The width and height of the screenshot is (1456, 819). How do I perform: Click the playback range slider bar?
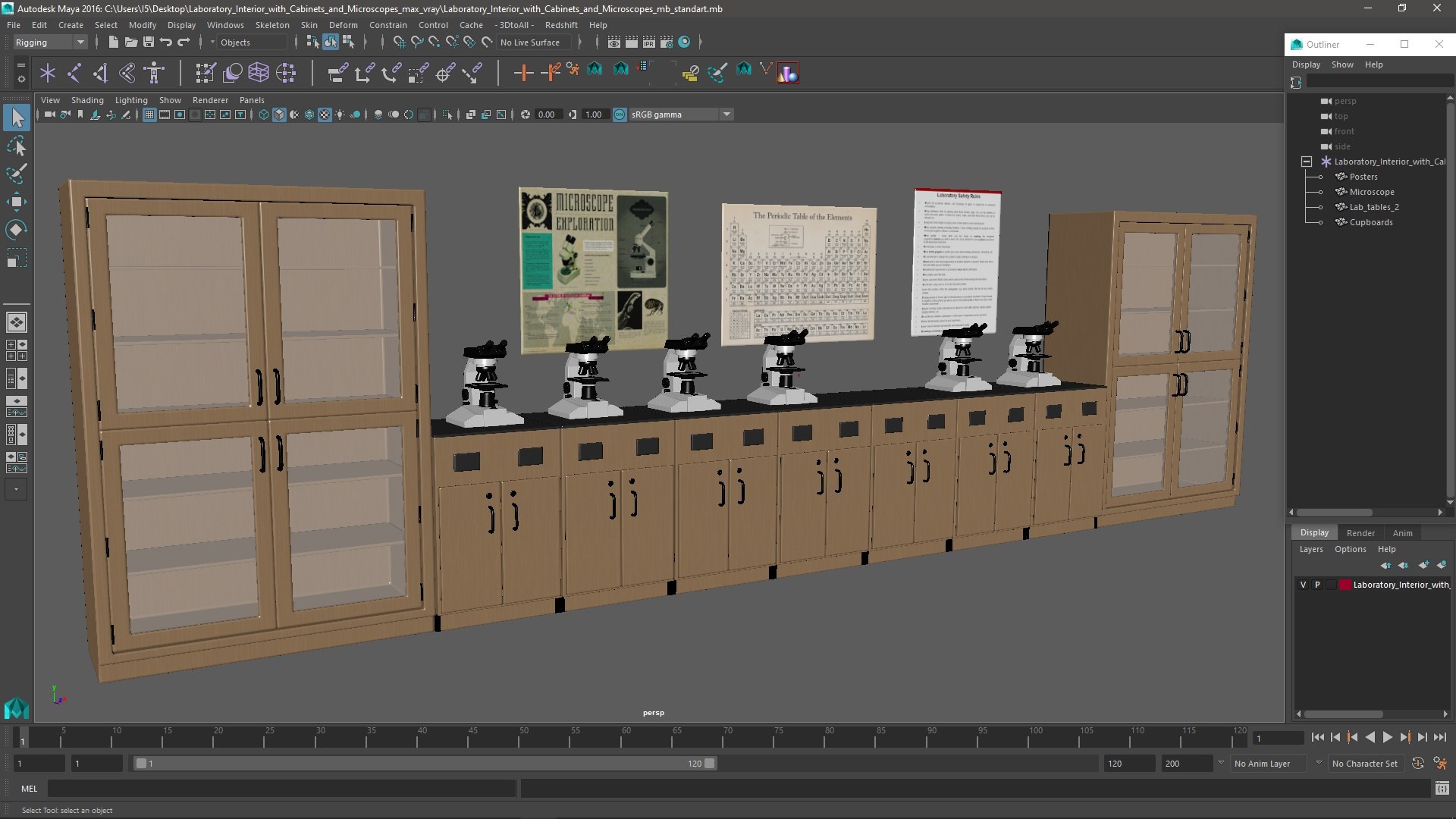point(425,764)
